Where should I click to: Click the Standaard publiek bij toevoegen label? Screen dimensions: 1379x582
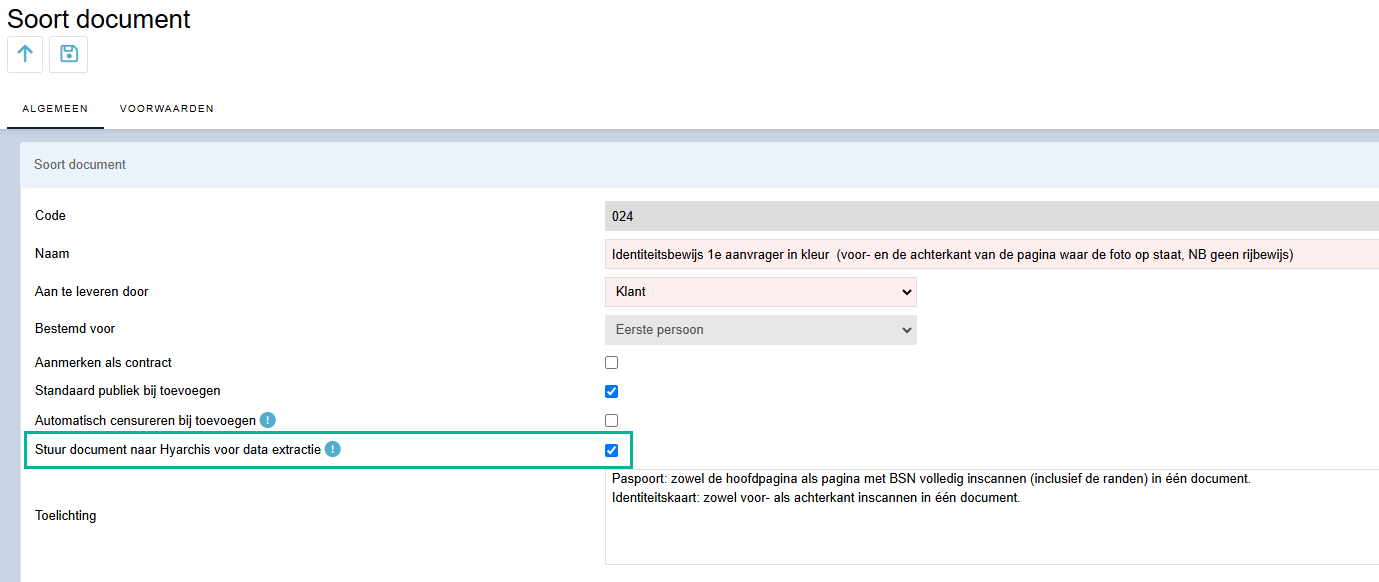tap(128, 391)
